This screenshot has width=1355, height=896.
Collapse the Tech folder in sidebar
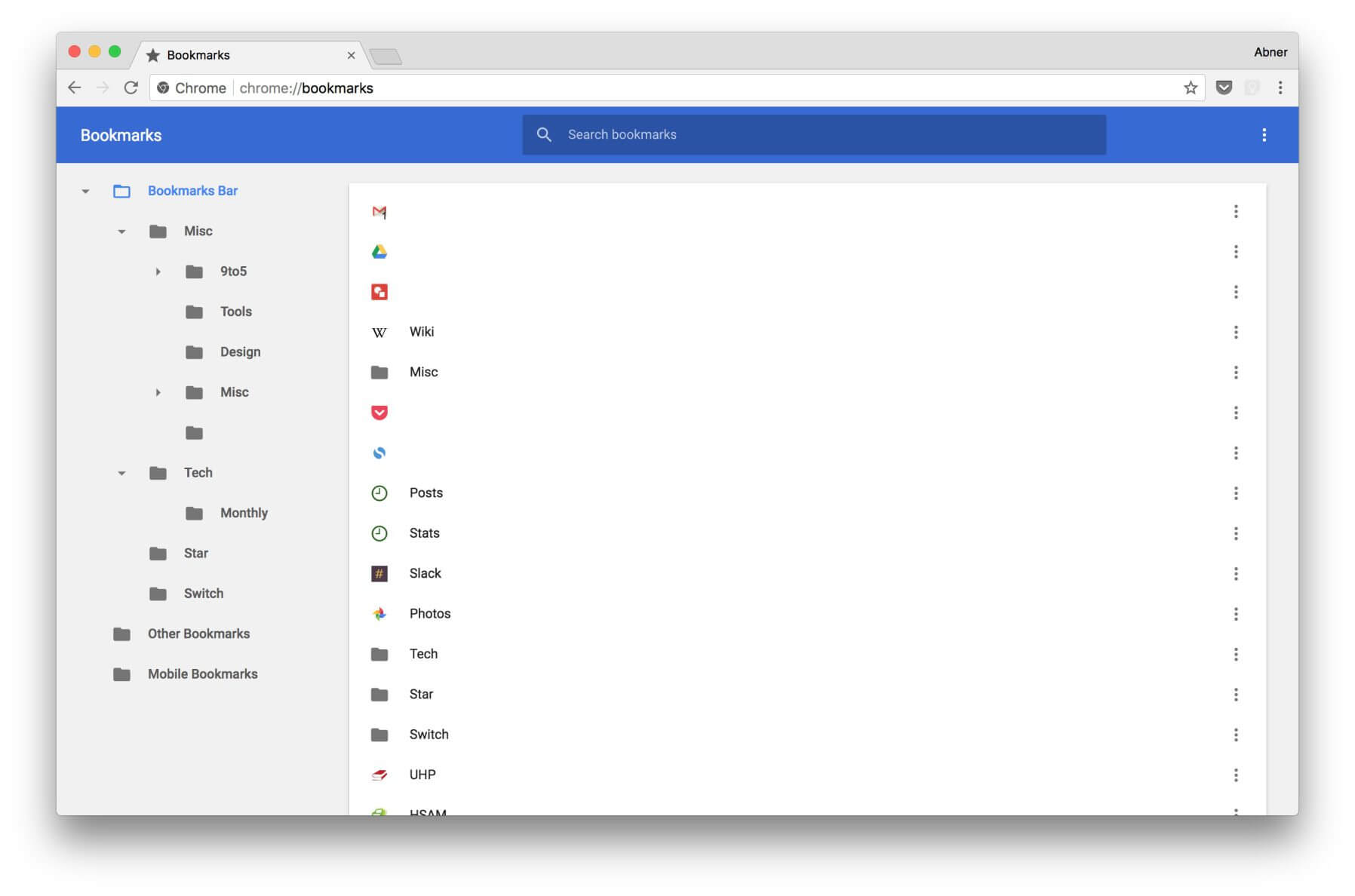(121, 474)
